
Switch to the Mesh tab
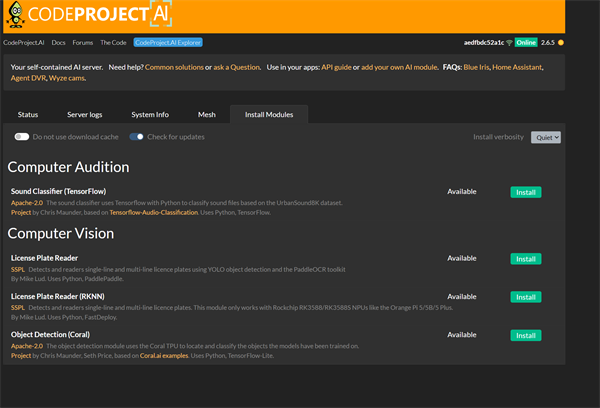point(207,114)
